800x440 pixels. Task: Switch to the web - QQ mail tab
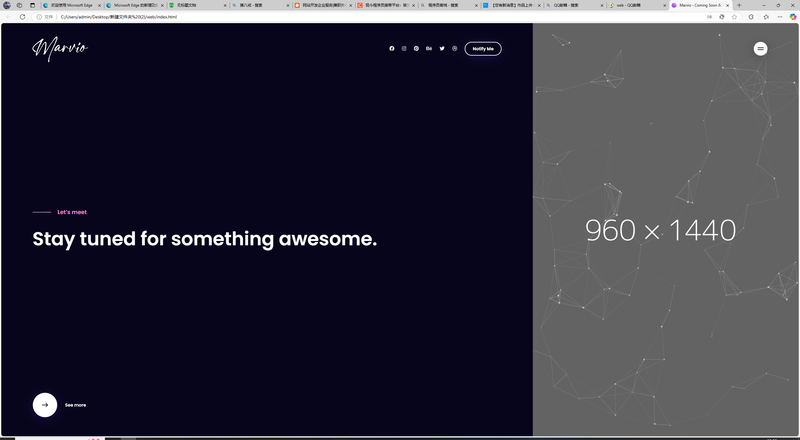point(638,5)
